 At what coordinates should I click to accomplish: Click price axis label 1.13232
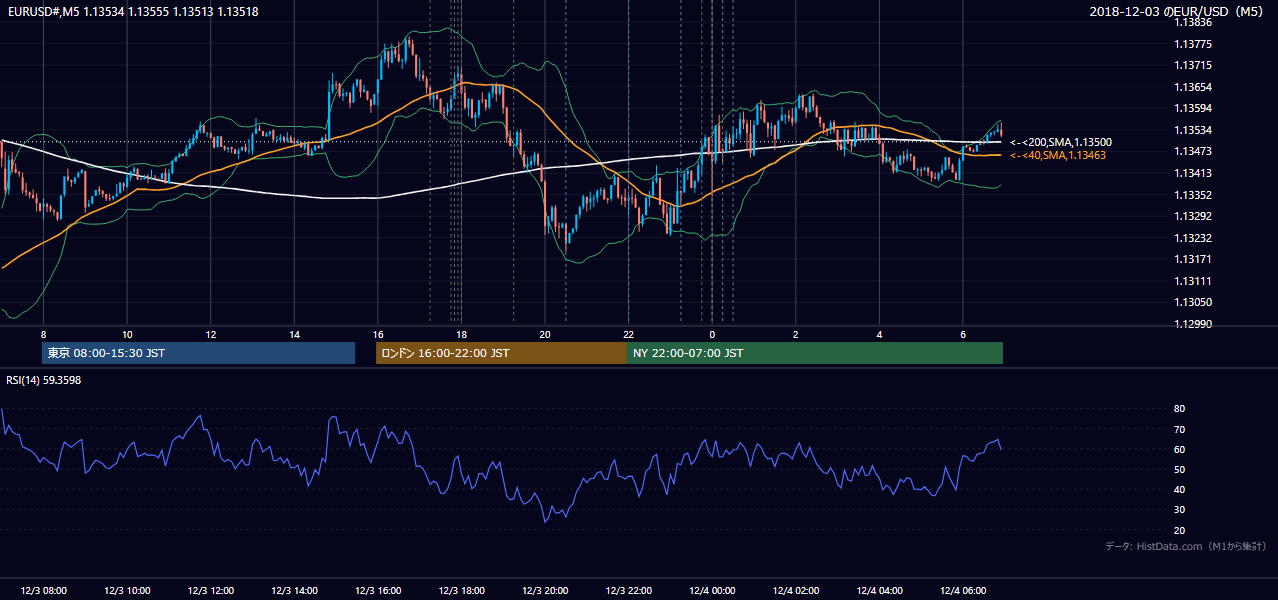coord(1194,238)
